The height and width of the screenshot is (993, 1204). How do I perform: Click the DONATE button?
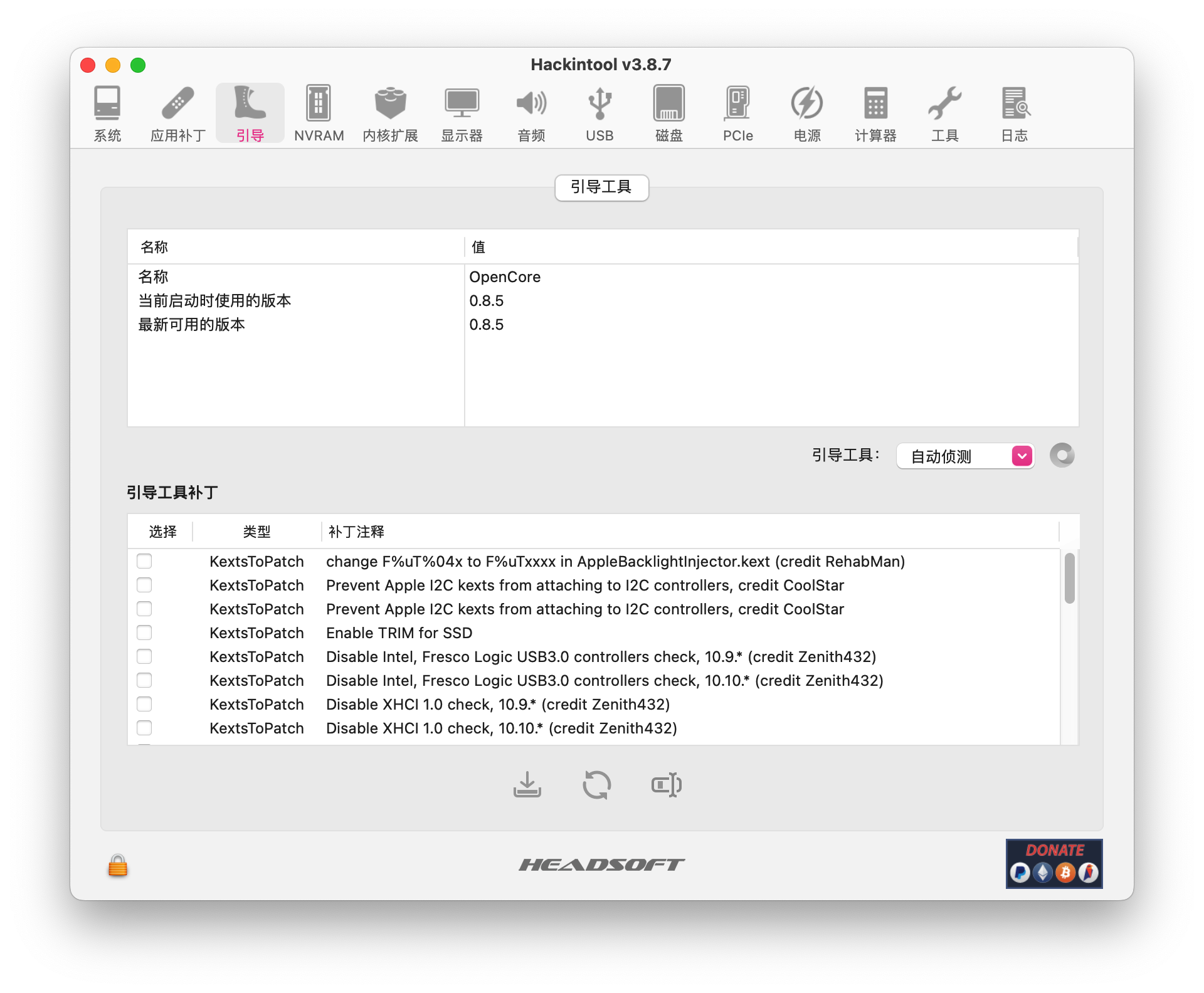tap(1054, 863)
